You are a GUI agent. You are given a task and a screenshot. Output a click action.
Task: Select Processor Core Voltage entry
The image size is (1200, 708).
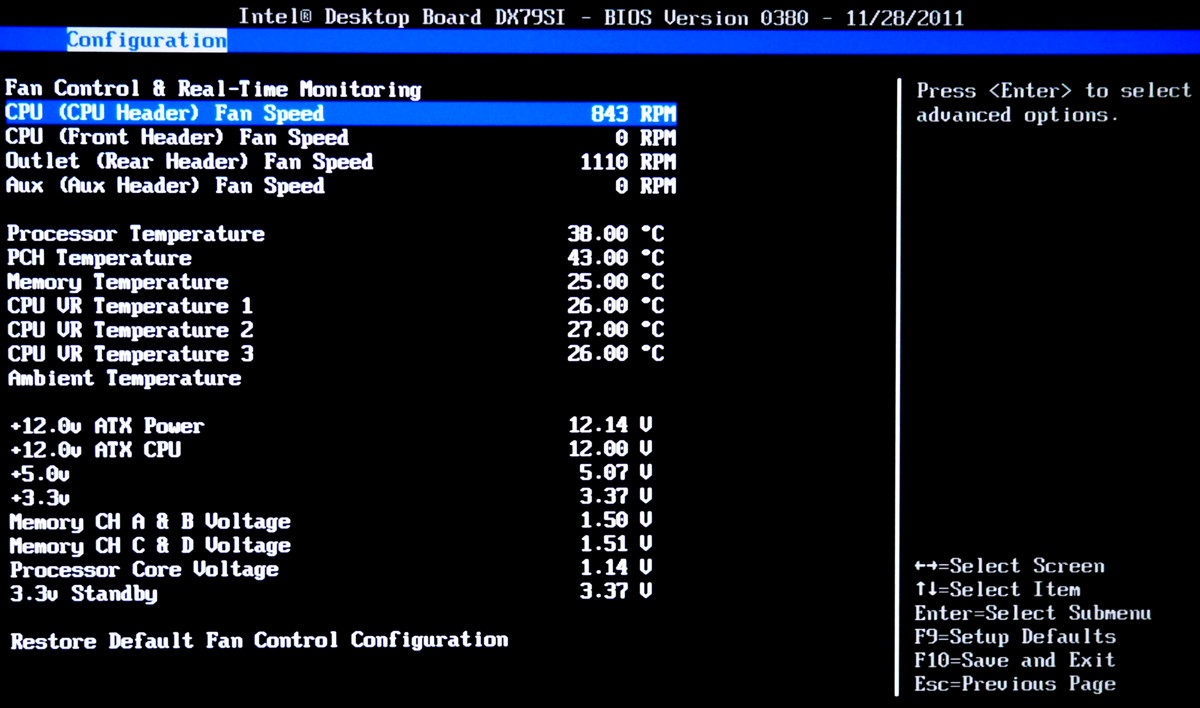[x=144, y=570]
